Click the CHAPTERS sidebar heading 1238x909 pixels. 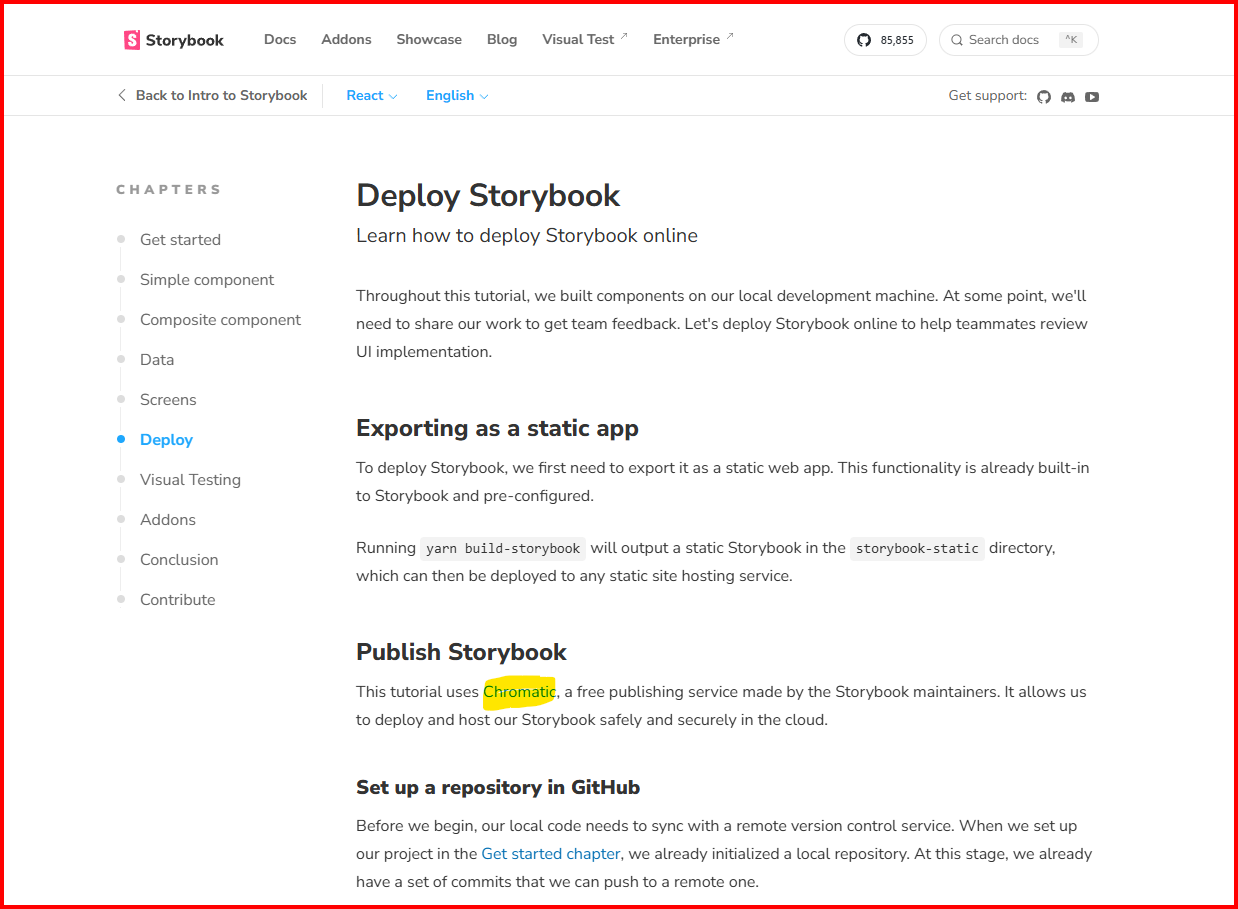[x=169, y=190]
